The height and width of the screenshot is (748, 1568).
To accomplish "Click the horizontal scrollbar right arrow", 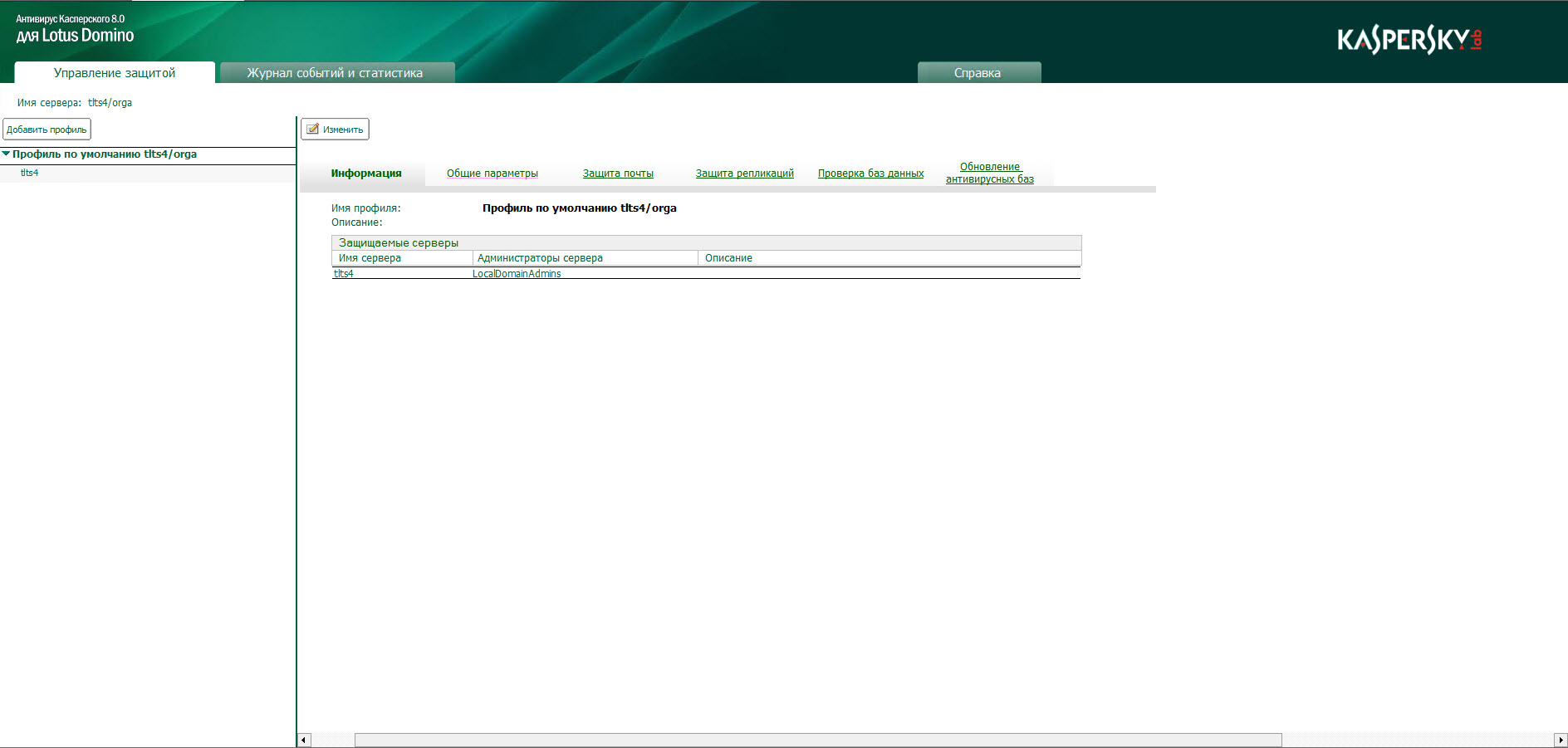I will 1561,740.
